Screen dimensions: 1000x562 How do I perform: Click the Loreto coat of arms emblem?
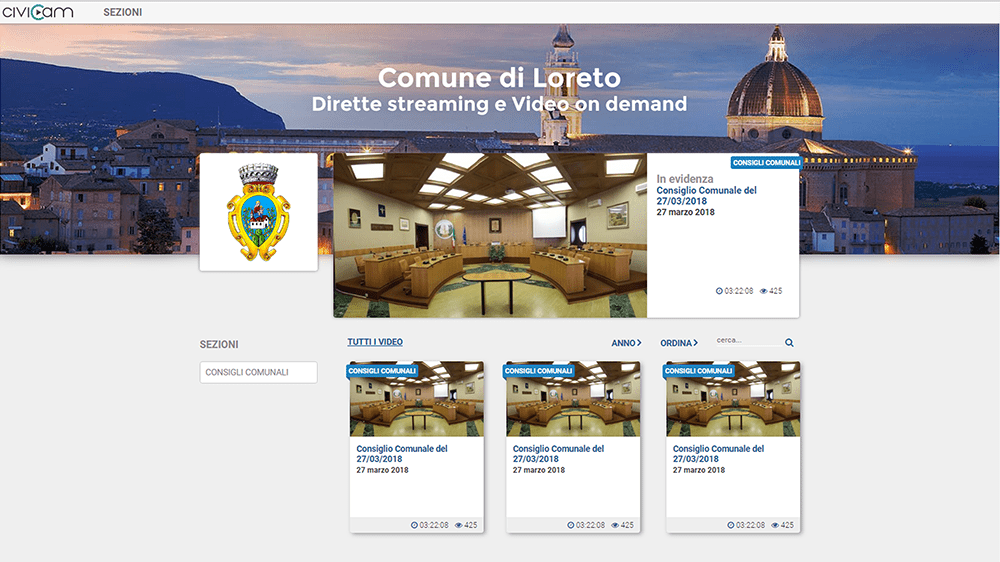pyautogui.click(x=258, y=212)
